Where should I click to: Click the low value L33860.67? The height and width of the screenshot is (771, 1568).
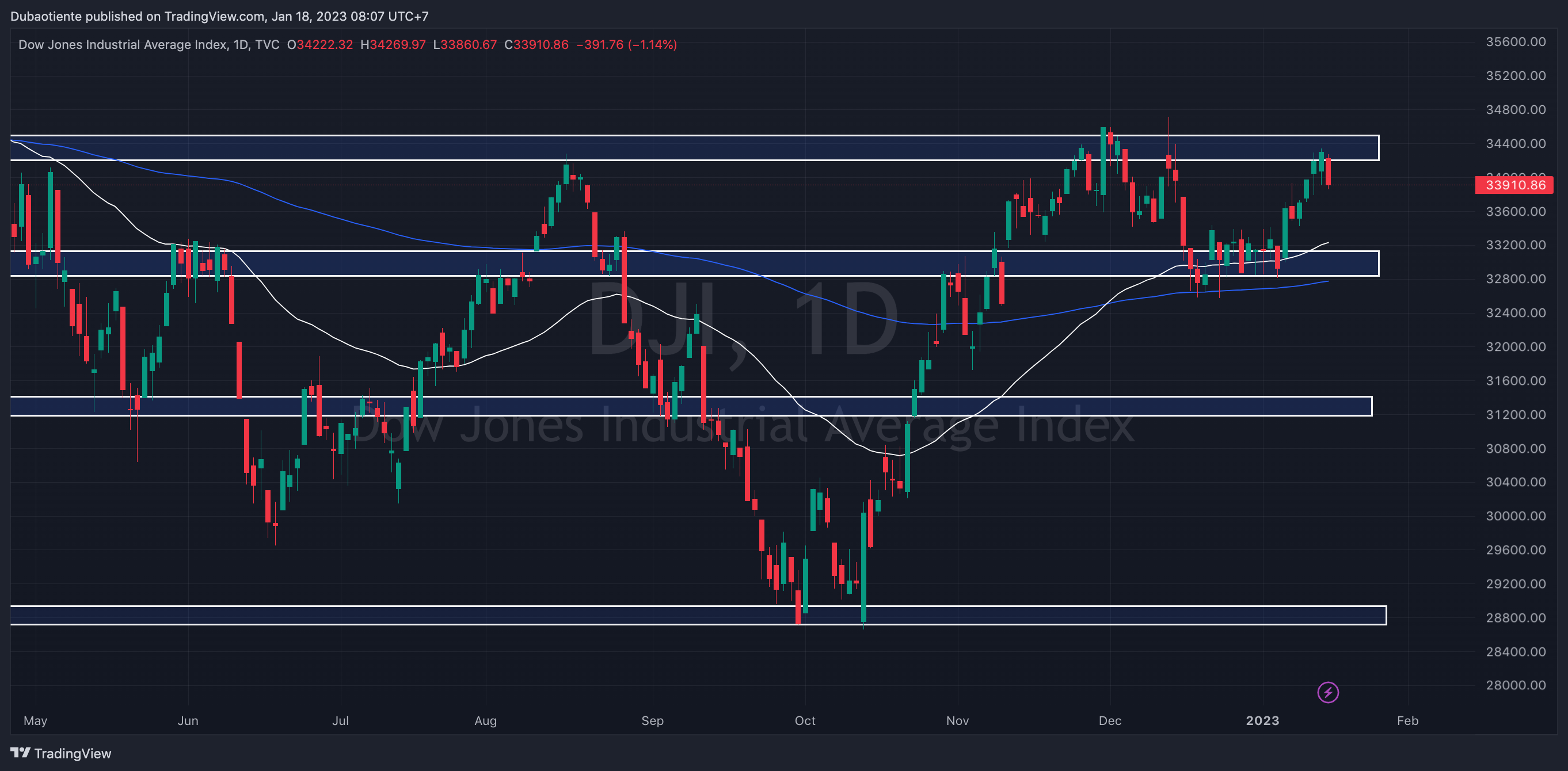(465, 44)
